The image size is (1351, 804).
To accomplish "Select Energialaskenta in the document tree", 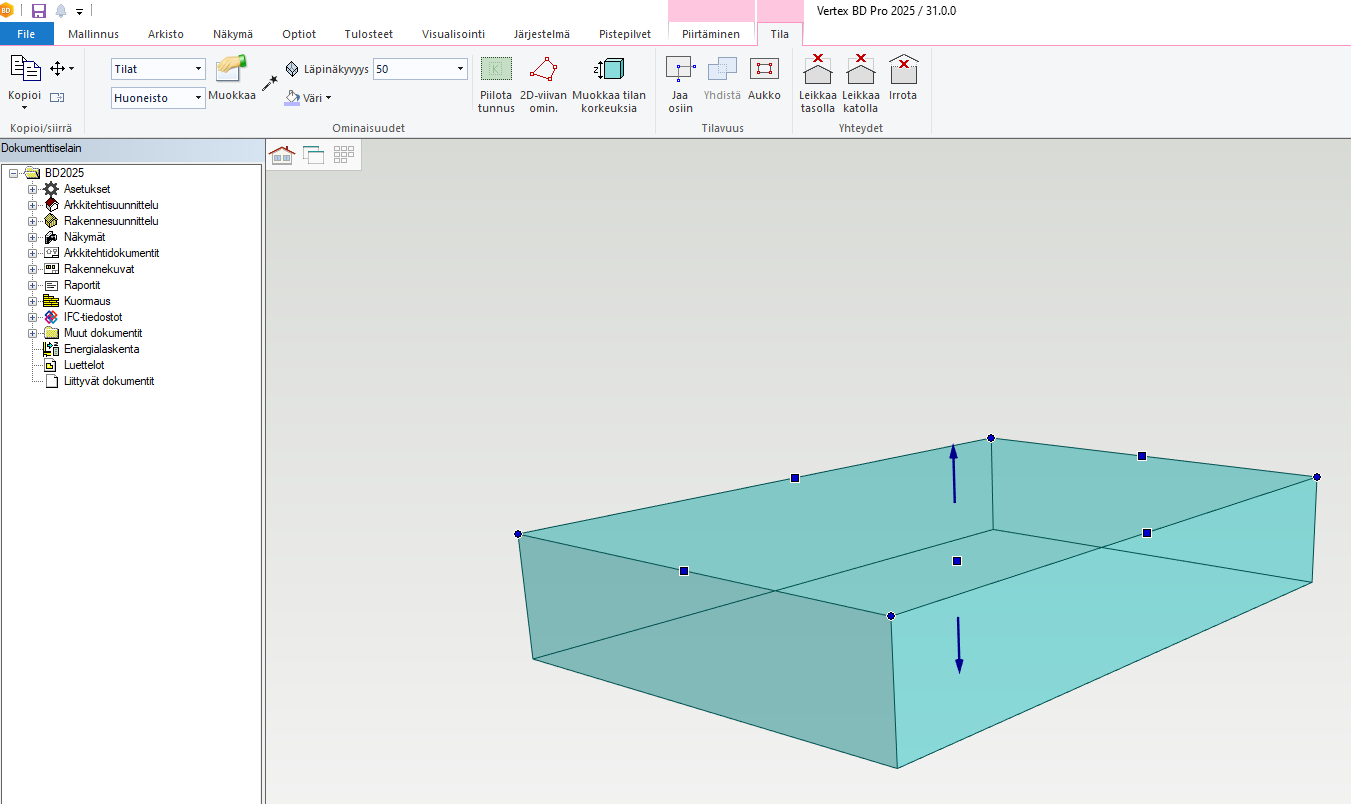I will [101, 349].
